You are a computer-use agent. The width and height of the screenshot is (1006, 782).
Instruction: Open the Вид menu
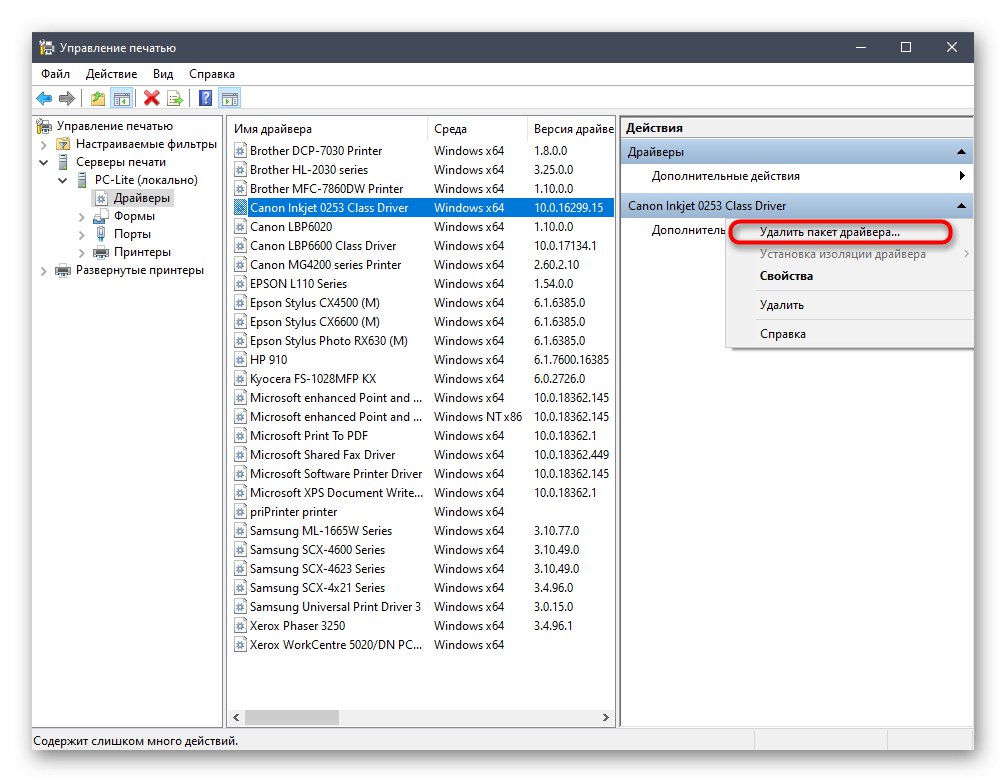coord(163,74)
